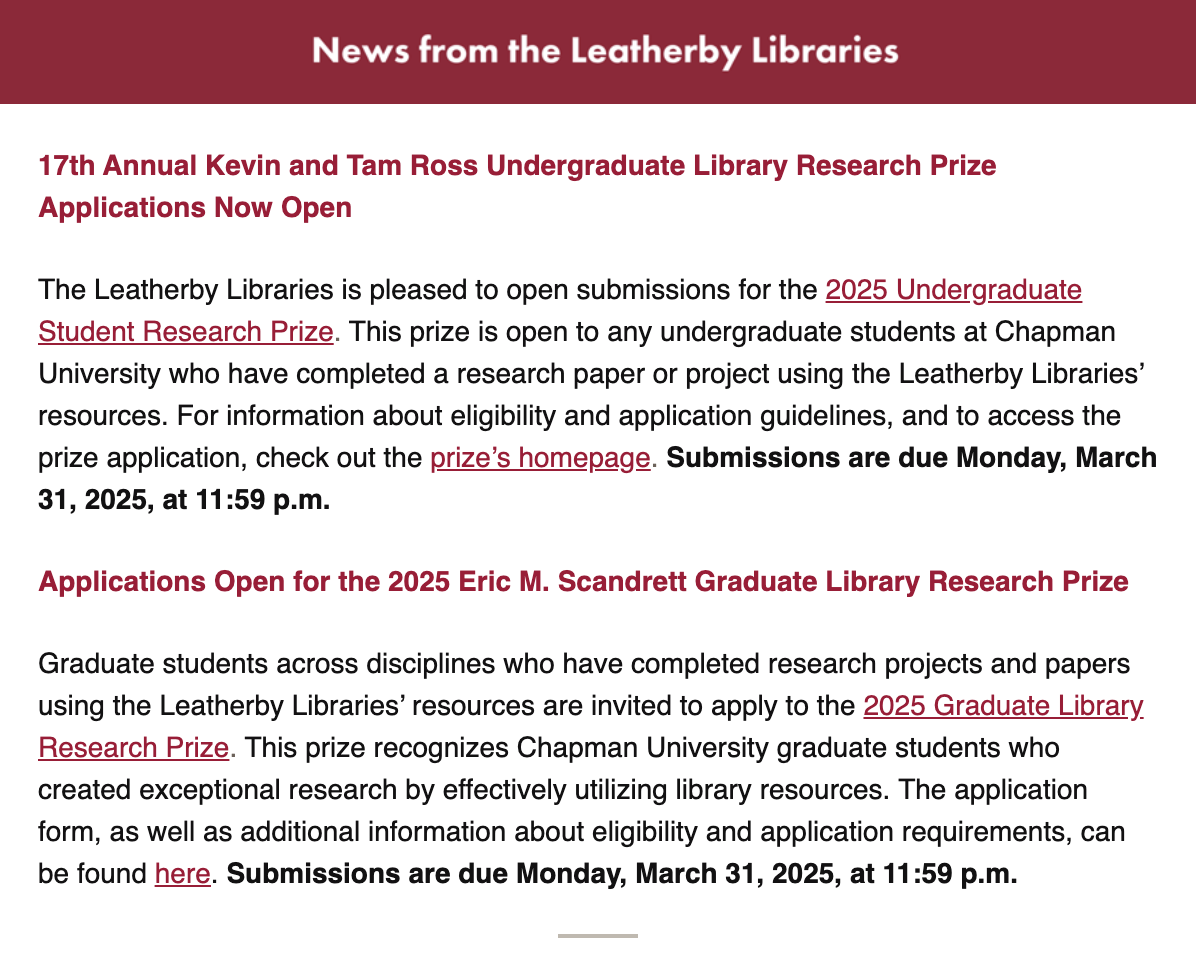
Task: Click the News from the Leatherby Libraries banner title
Action: (x=604, y=51)
